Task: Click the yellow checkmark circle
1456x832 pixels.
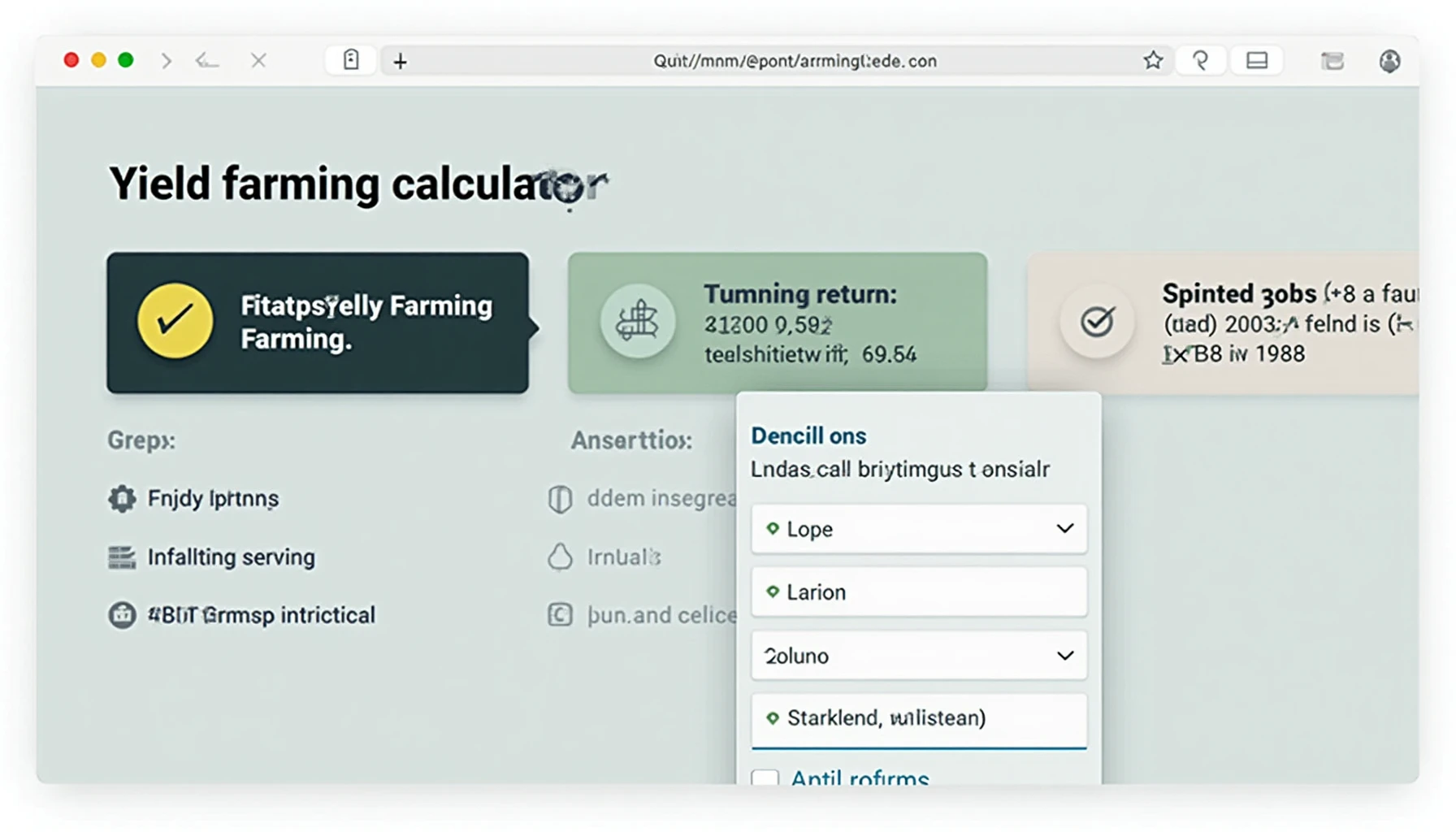Action: pyautogui.click(x=175, y=321)
